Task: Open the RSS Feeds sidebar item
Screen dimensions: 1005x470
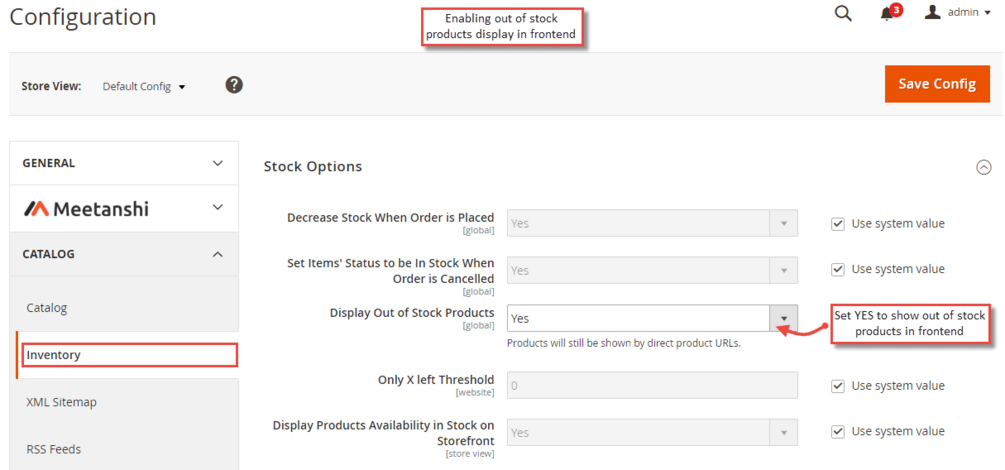Action: coord(54,449)
